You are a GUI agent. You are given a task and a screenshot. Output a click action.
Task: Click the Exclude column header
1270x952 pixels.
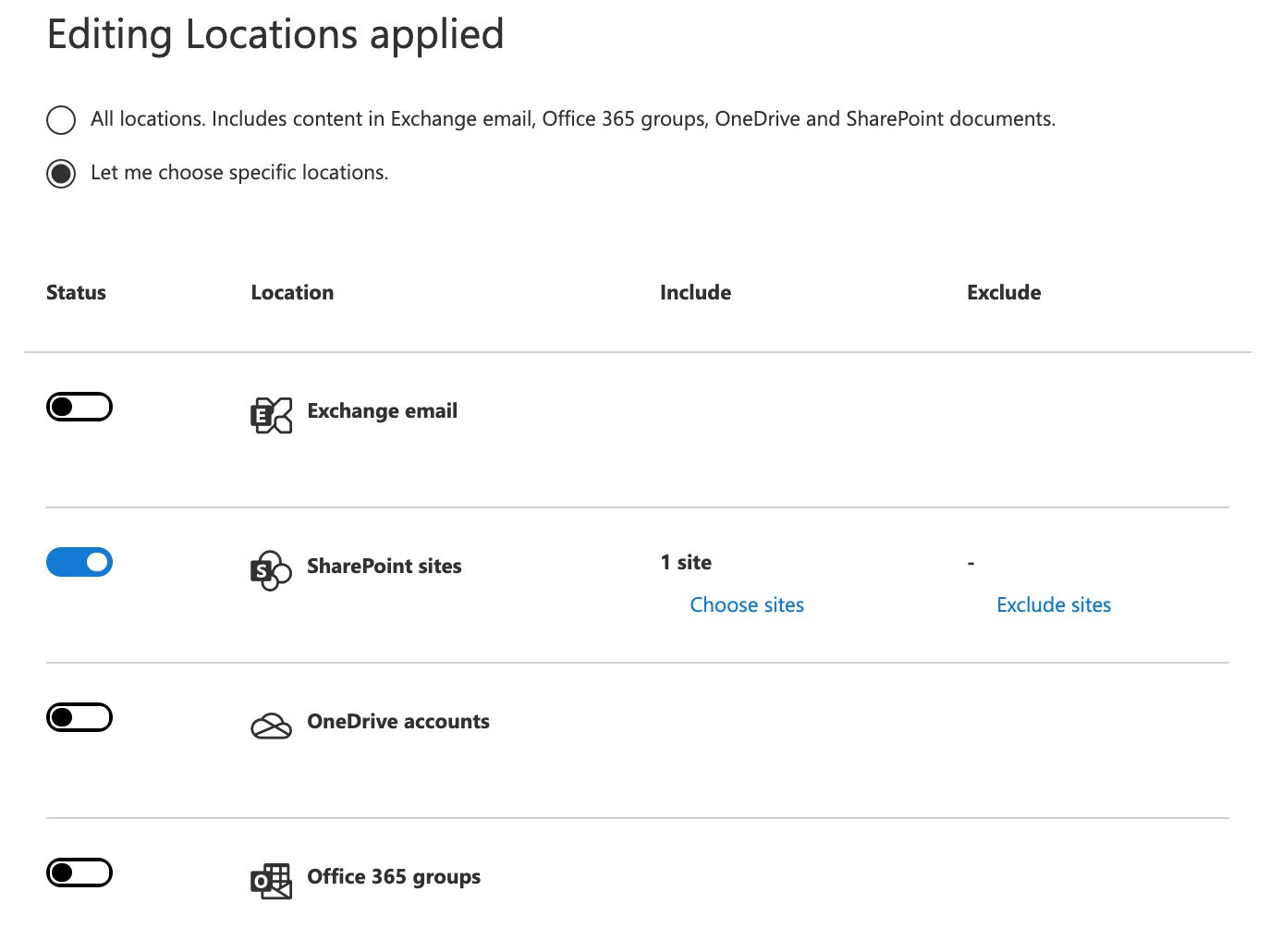(1004, 293)
